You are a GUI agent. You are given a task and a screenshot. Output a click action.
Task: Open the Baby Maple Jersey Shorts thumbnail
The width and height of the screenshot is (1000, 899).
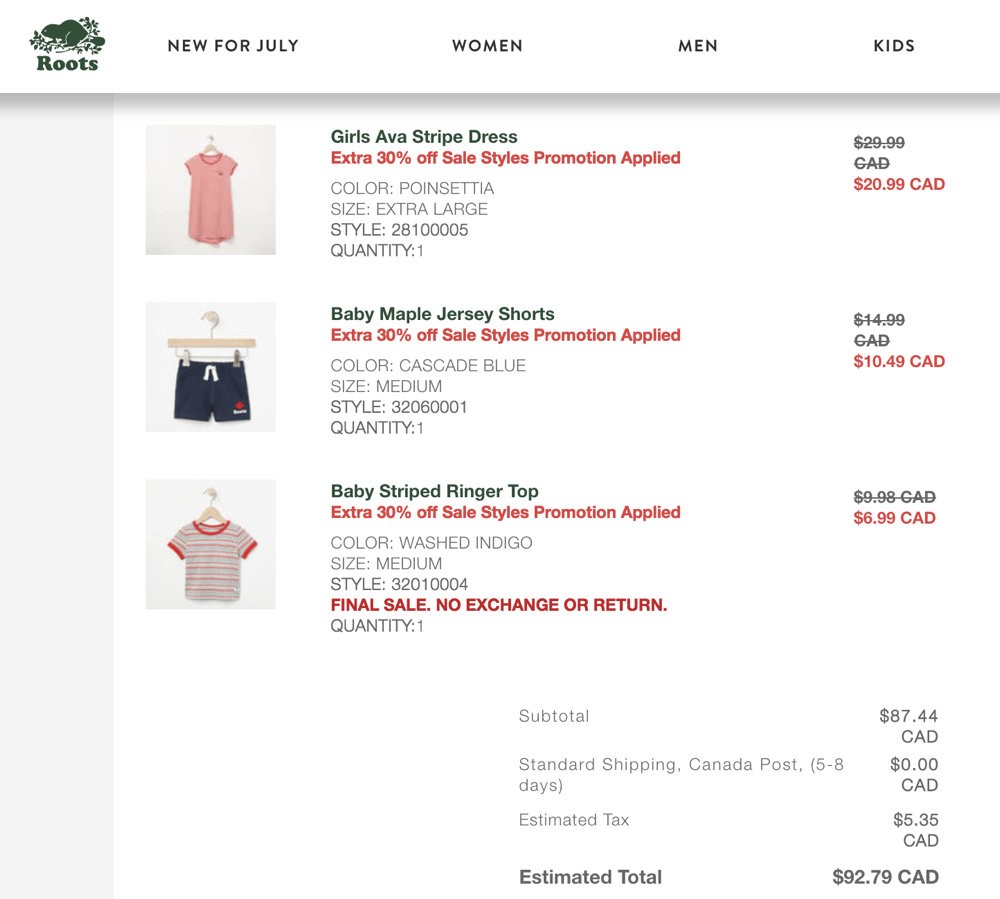[210, 367]
